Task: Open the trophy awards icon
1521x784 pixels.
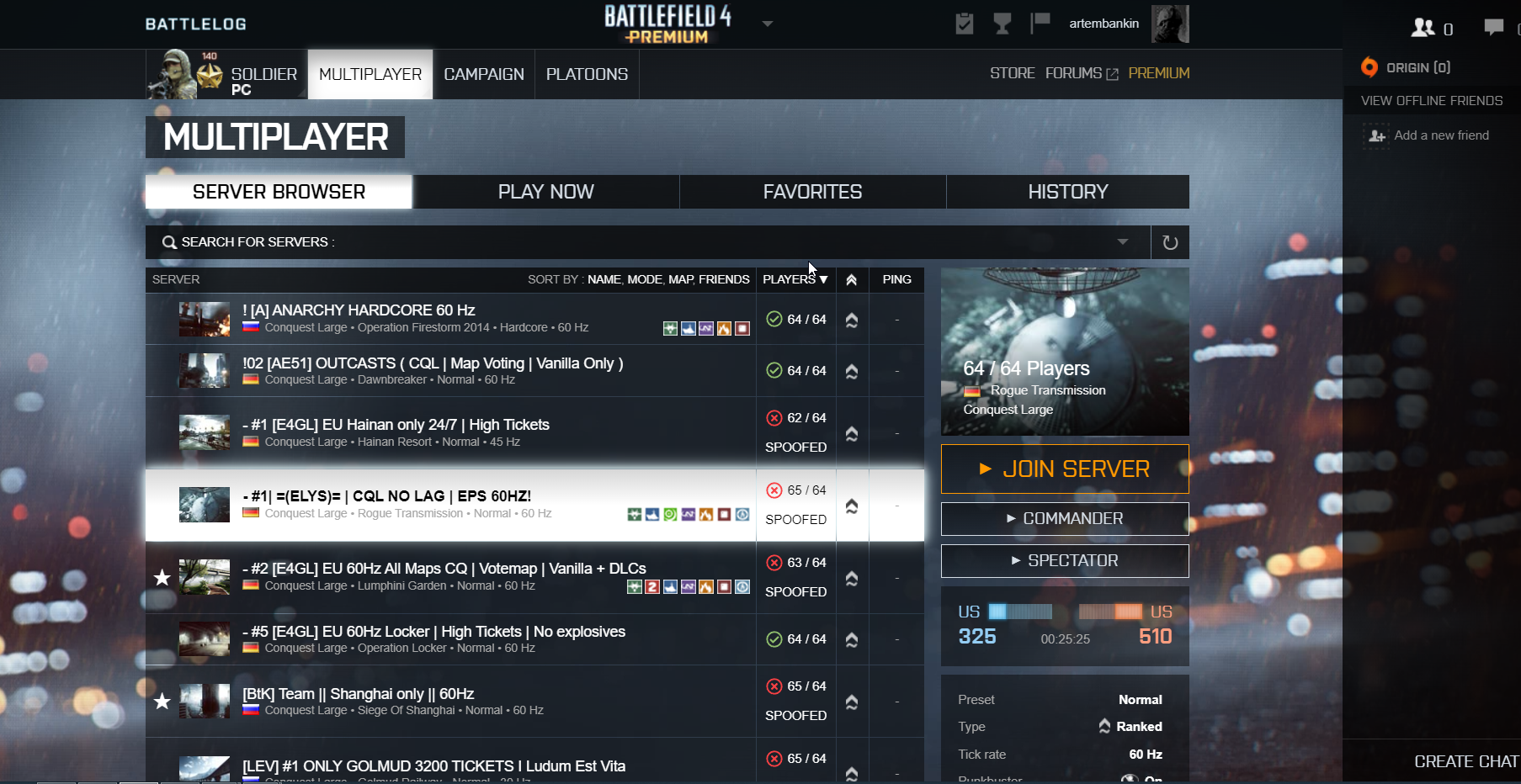Action: 1002,24
